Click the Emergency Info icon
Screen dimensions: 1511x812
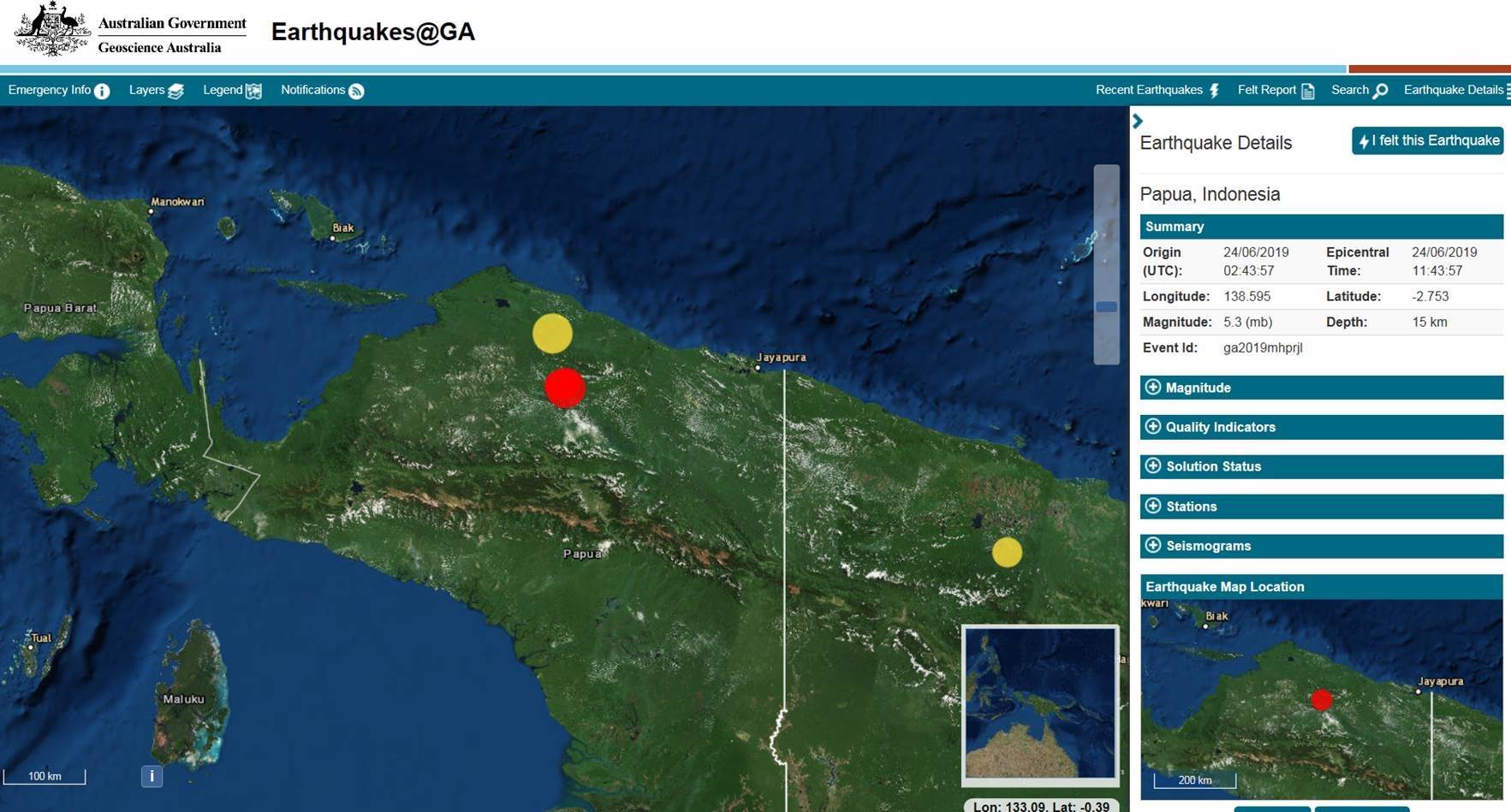point(101,91)
